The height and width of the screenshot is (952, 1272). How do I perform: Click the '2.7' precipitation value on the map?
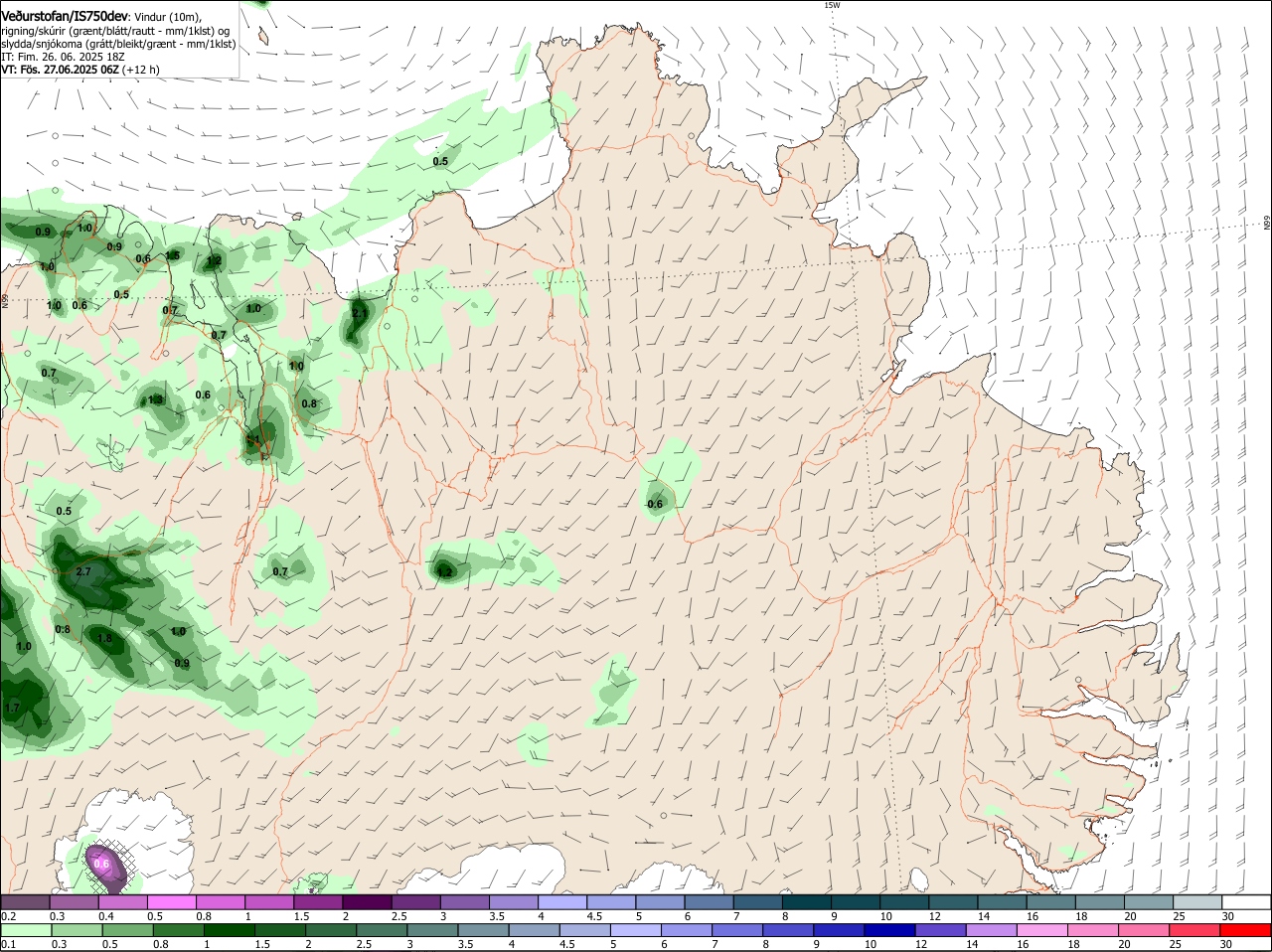pos(83,571)
